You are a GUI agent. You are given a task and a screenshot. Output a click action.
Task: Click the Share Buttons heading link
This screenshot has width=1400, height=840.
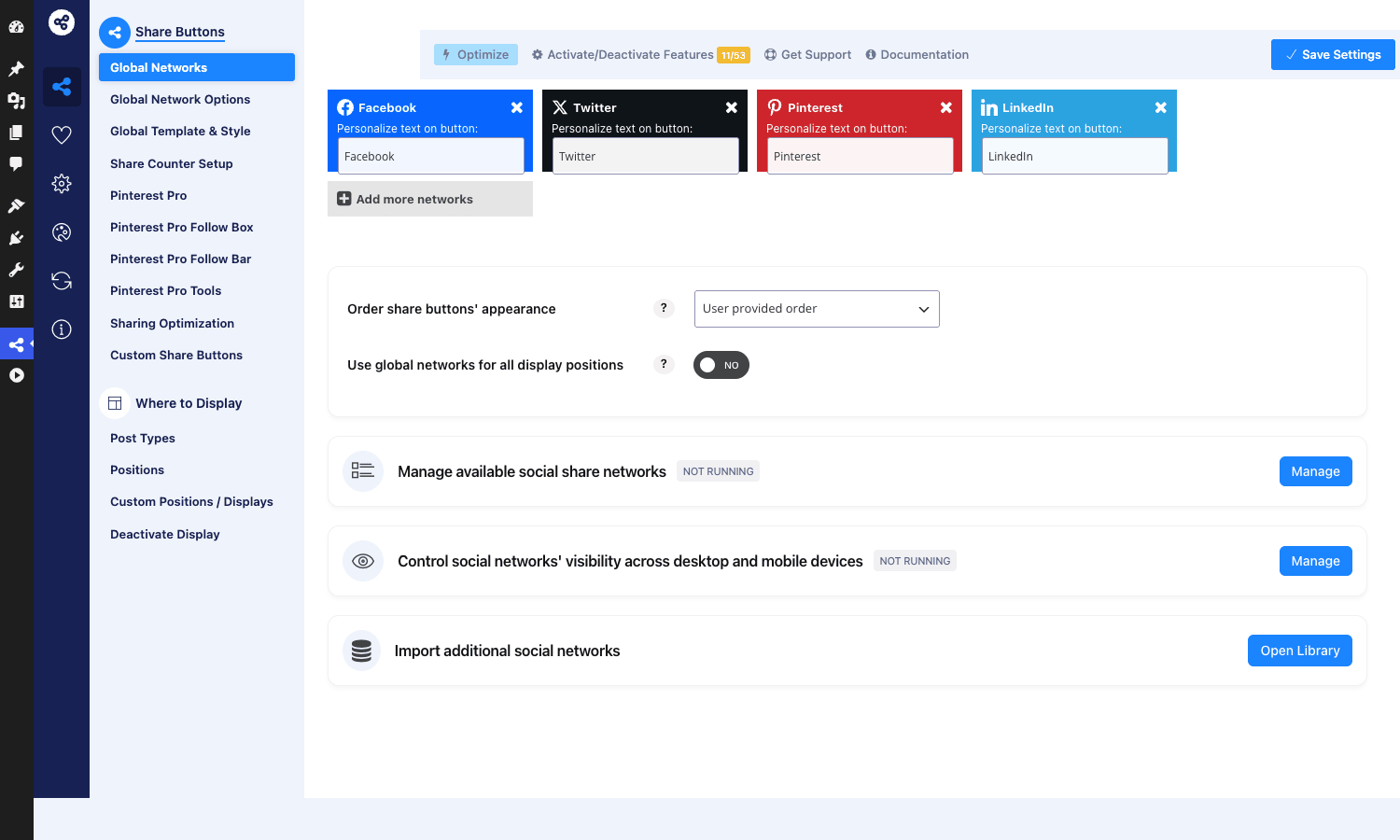tap(180, 32)
